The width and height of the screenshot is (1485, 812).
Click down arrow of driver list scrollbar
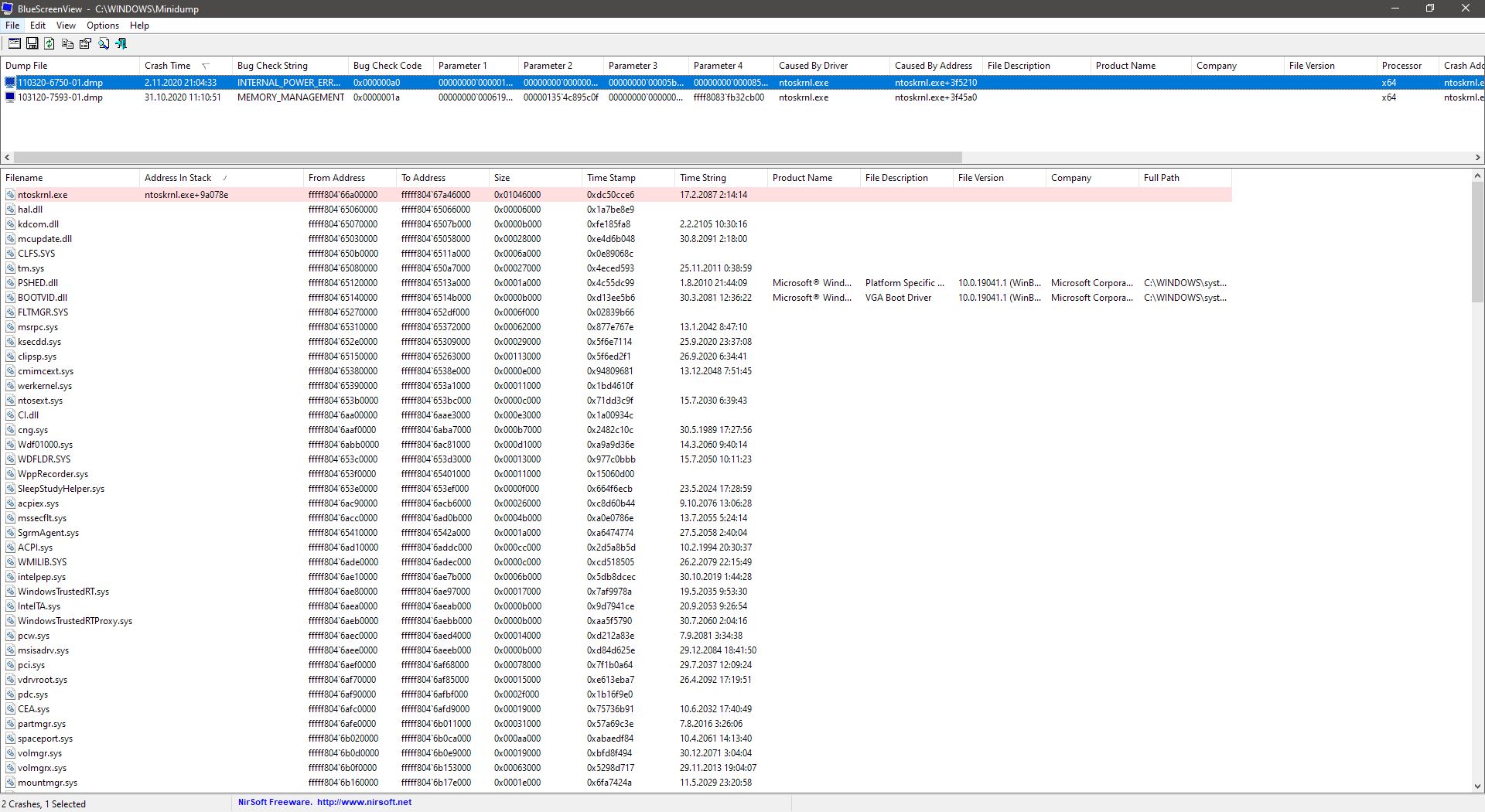coord(1477,786)
